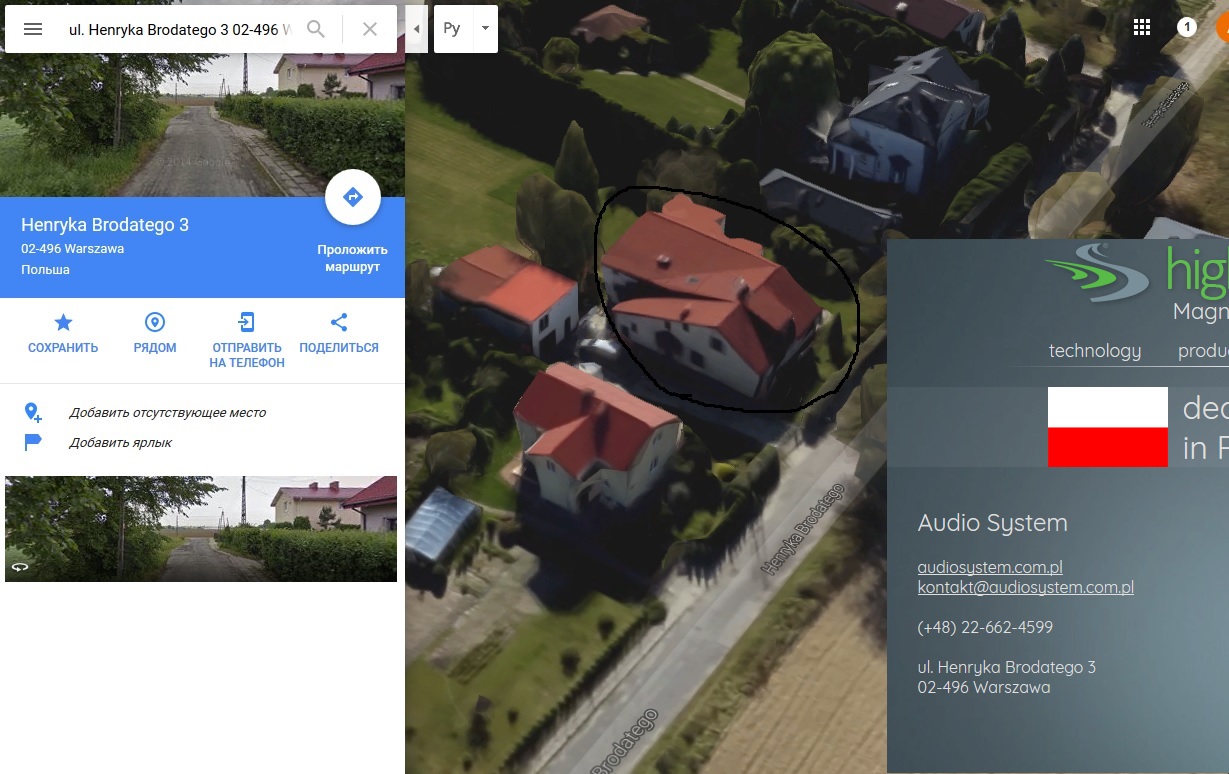This screenshot has width=1229, height=774.
Task: Open the hamburger main menu
Action: click(x=33, y=29)
